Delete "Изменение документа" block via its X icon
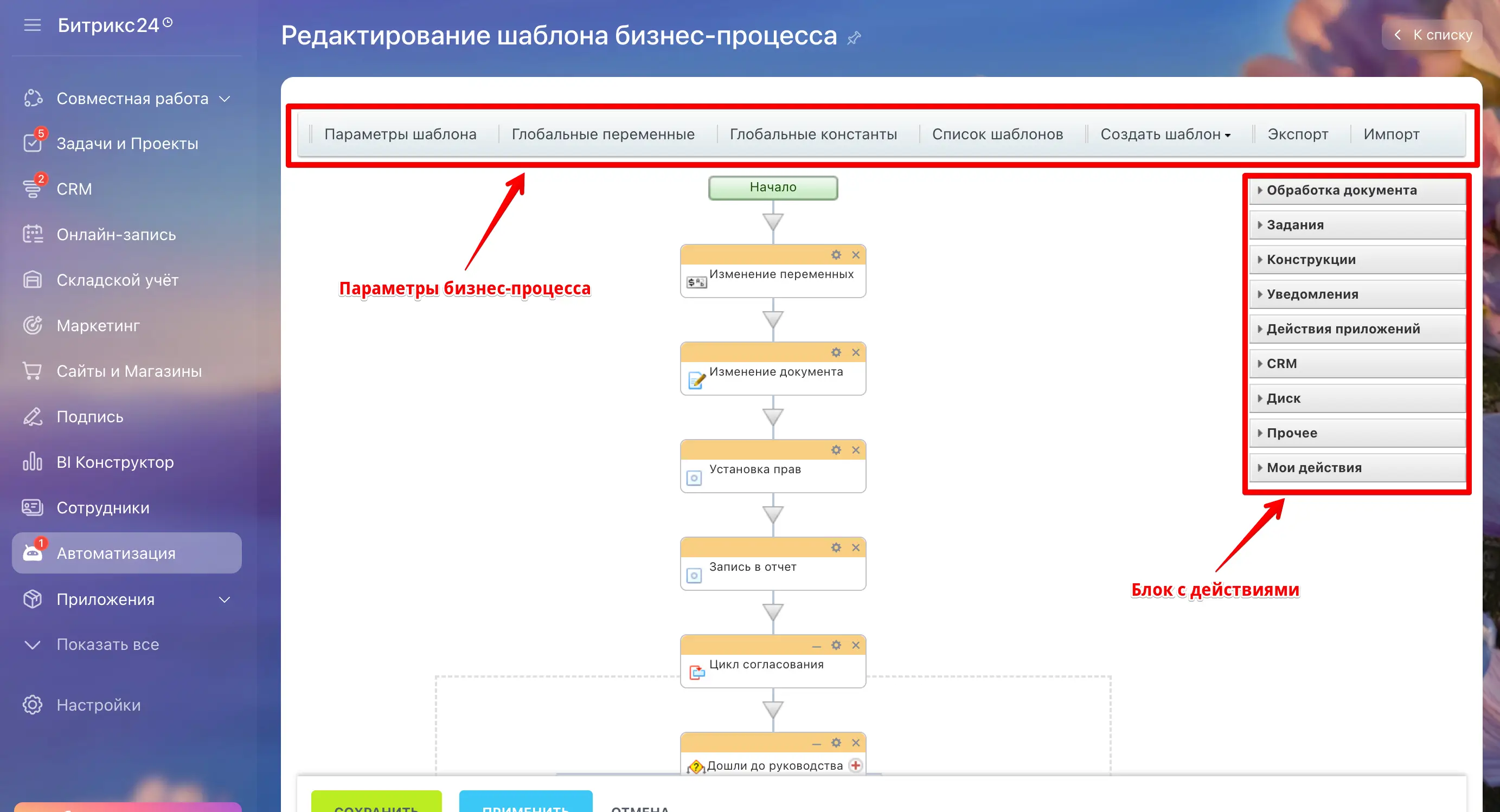Viewport: 1500px width, 812px height. 856,352
